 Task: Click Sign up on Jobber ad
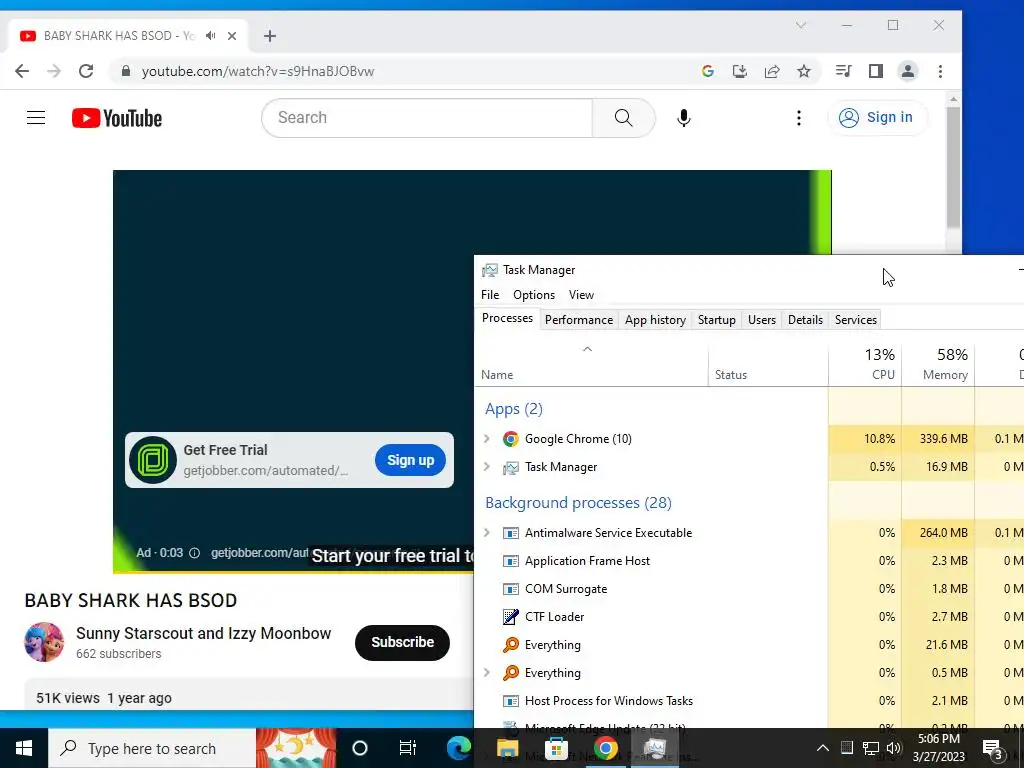tap(410, 460)
